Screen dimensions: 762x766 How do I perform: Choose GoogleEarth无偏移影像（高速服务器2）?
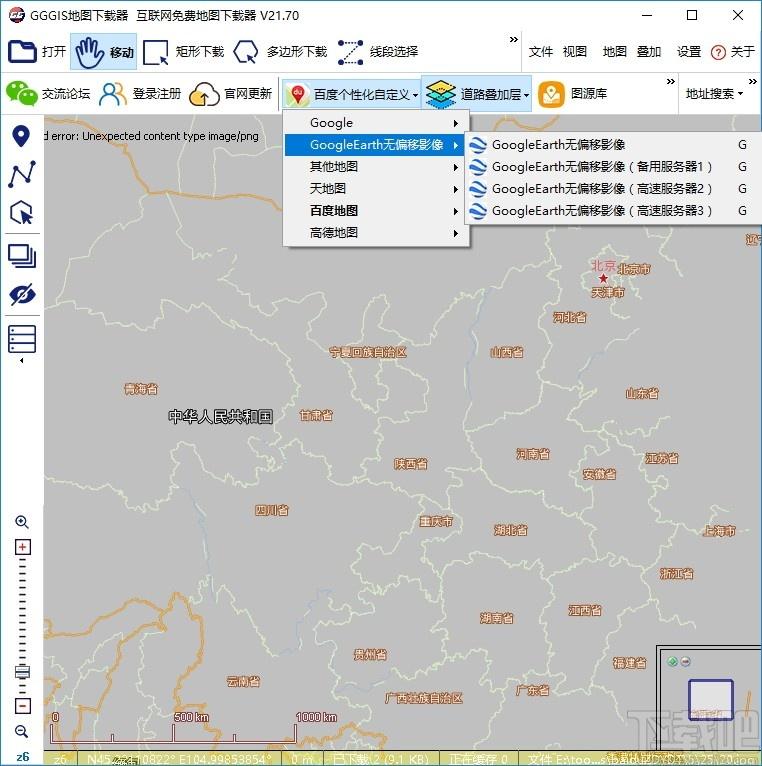tap(614, 189)
